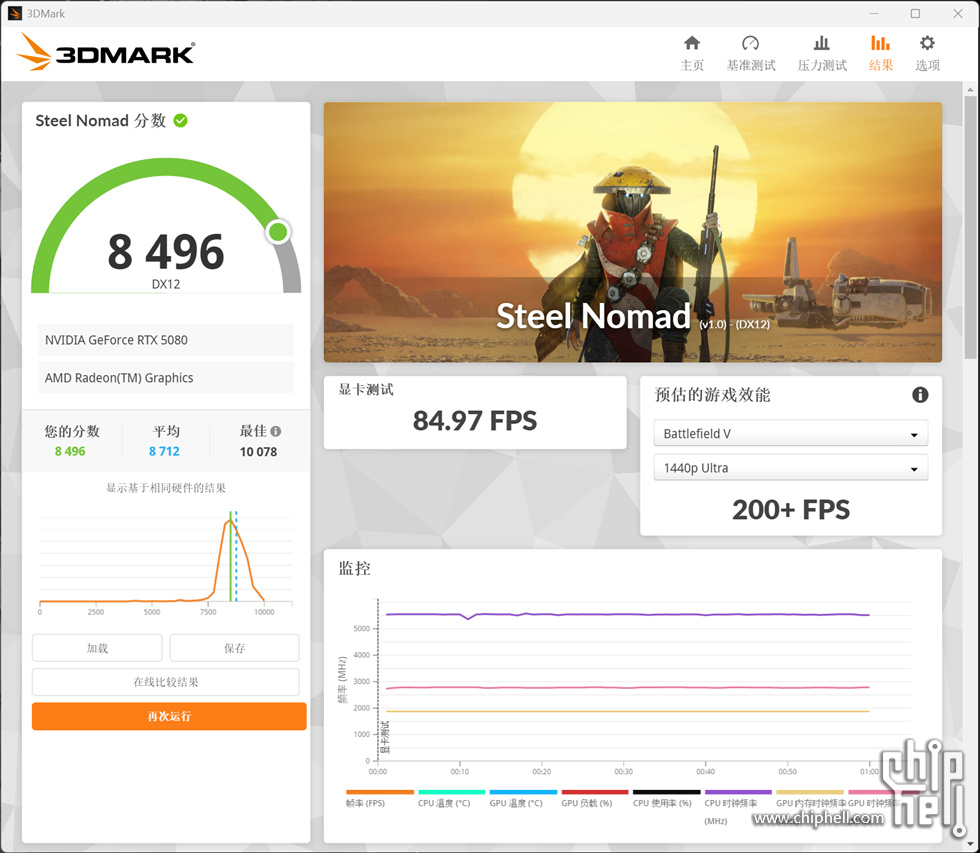Open info icon for 预估的游戏效能
The height and width of the screenshot is (853, 980).
point(920,395)
